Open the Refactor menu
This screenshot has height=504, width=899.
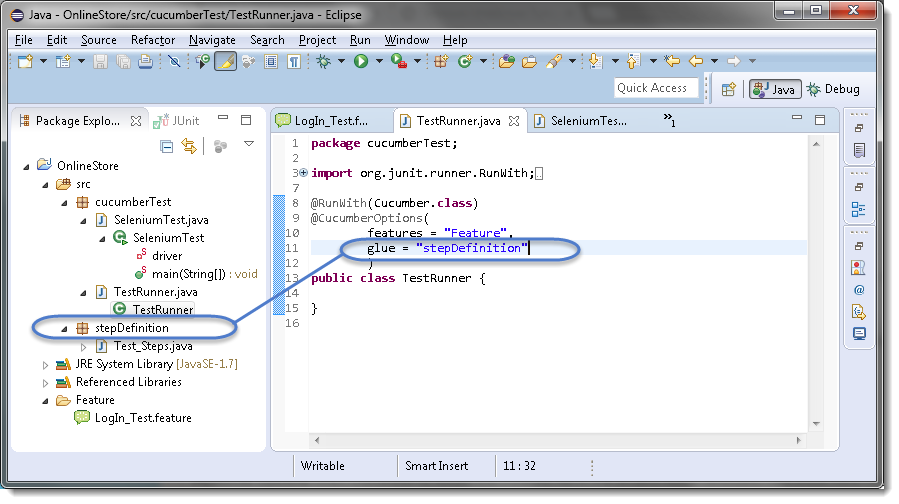click(x=153, y=40)
